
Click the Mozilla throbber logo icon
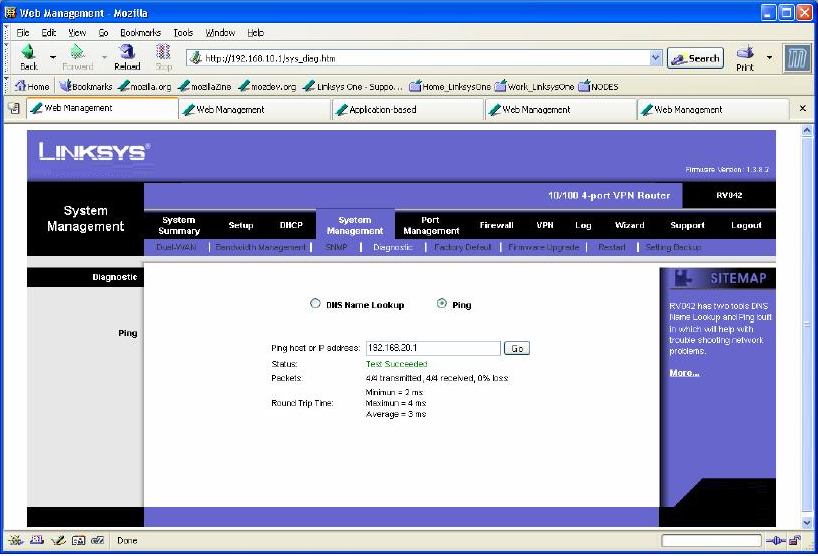797,57
